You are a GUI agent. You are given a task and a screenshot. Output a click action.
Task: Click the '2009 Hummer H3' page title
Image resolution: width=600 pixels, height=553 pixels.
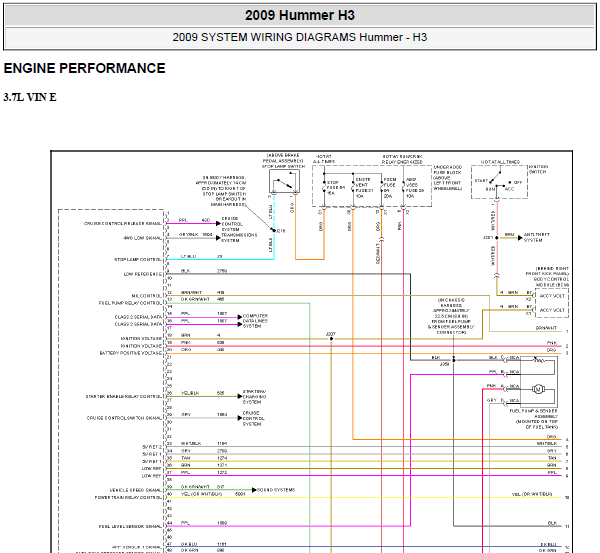tap(300, 15)
